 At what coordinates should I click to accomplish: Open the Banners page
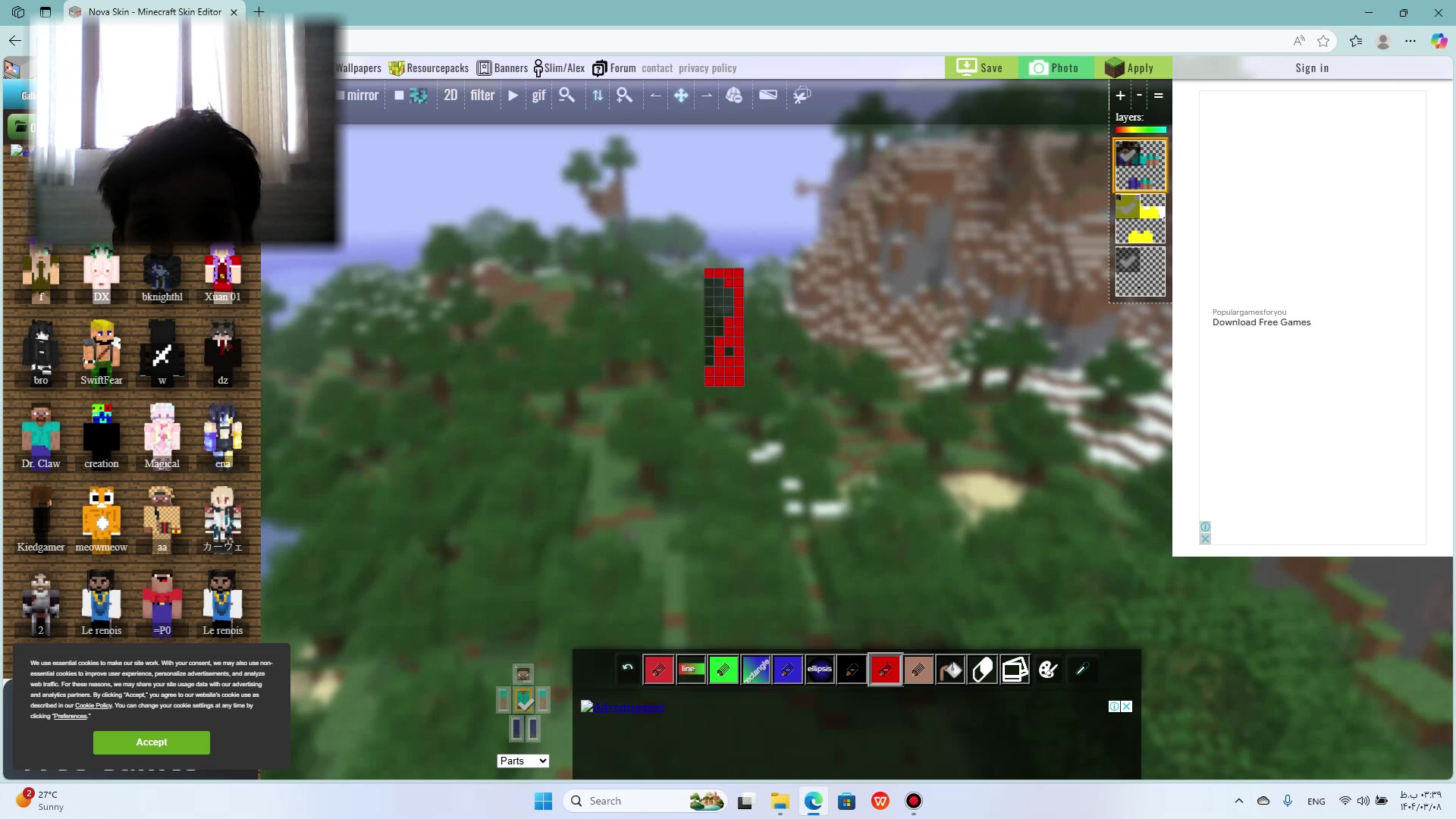point(502,68)
